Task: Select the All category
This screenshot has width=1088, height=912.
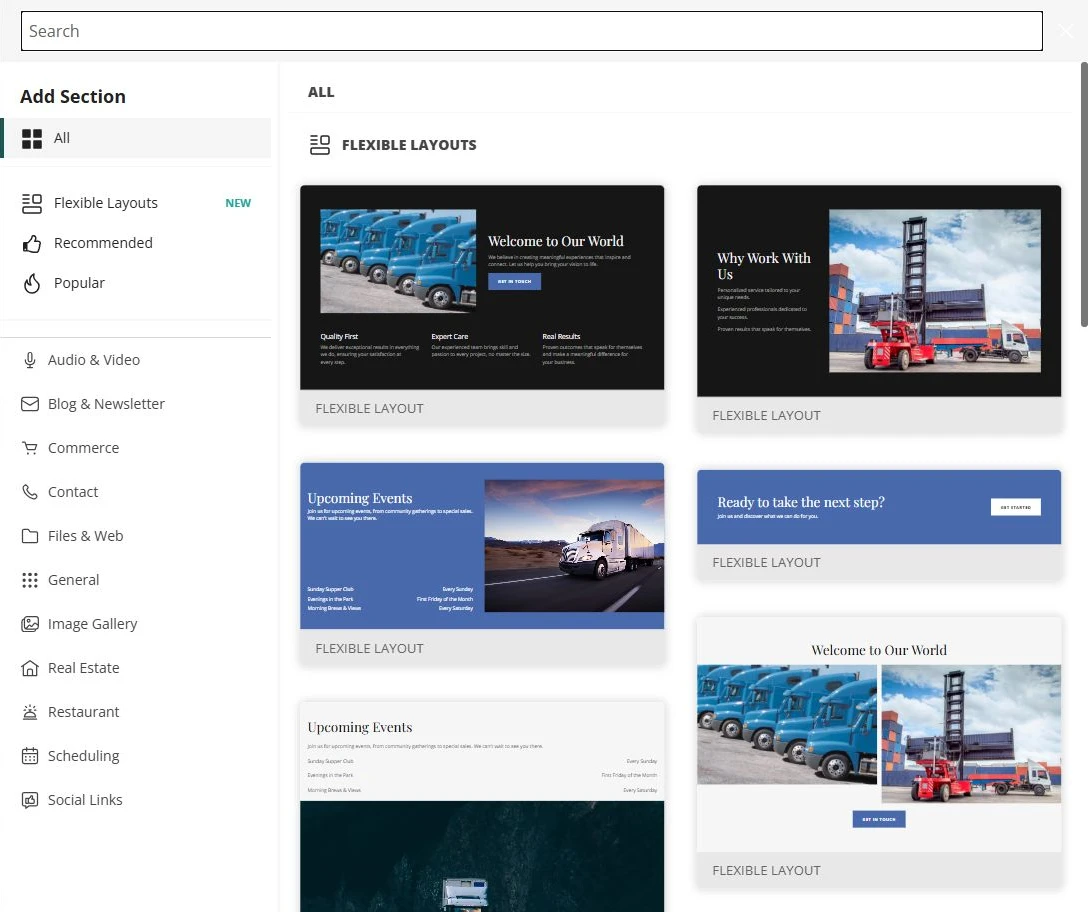Action: [x=136, y=138]
